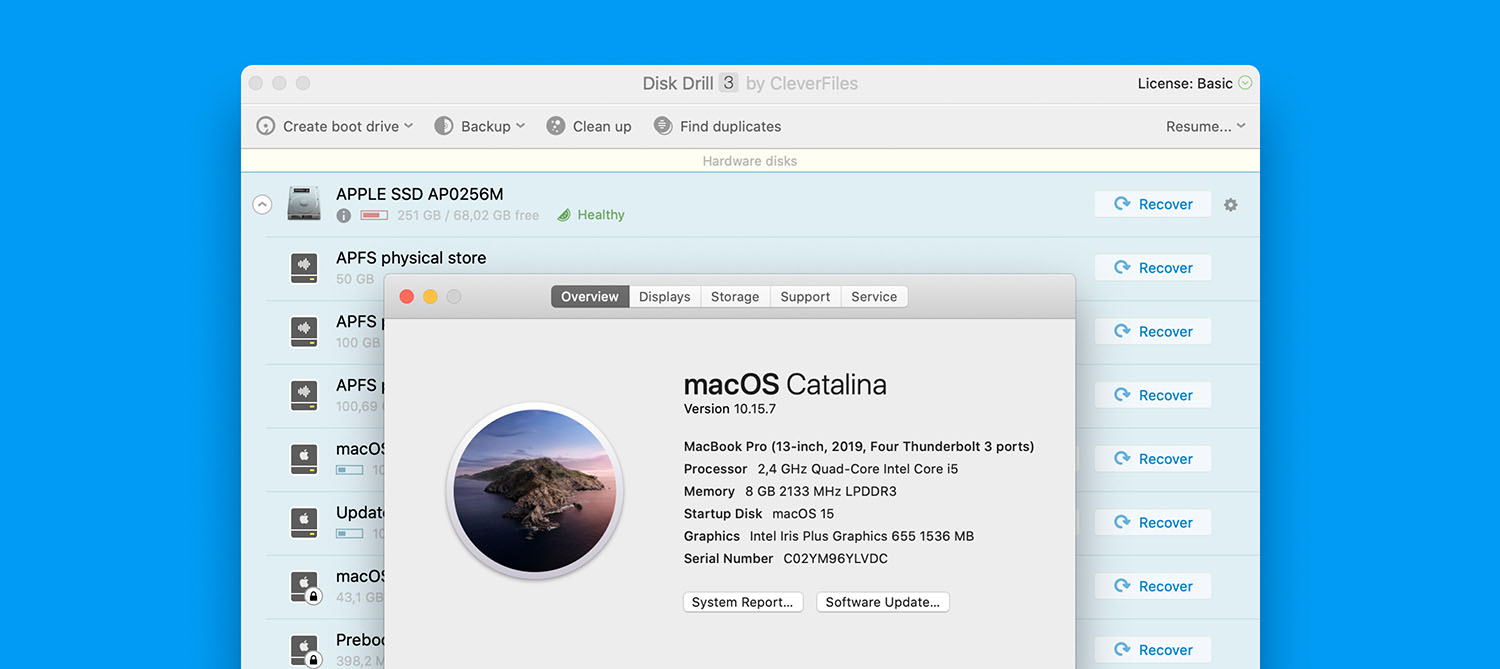The height and width of the screenshot is (669, 1500).
Task: Click the Startup Disk macOS 15 text
Action: pyautogui.click(x=759, y=514)
